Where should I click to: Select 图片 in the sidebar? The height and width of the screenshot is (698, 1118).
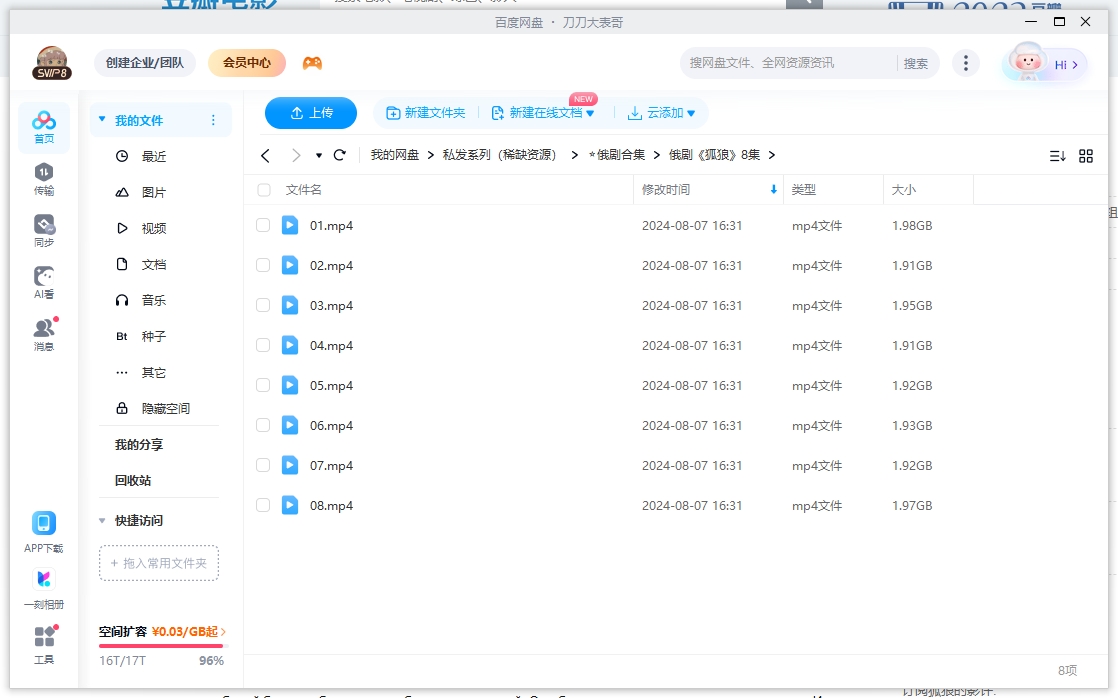pyautogui.click(x=153, y=193)
